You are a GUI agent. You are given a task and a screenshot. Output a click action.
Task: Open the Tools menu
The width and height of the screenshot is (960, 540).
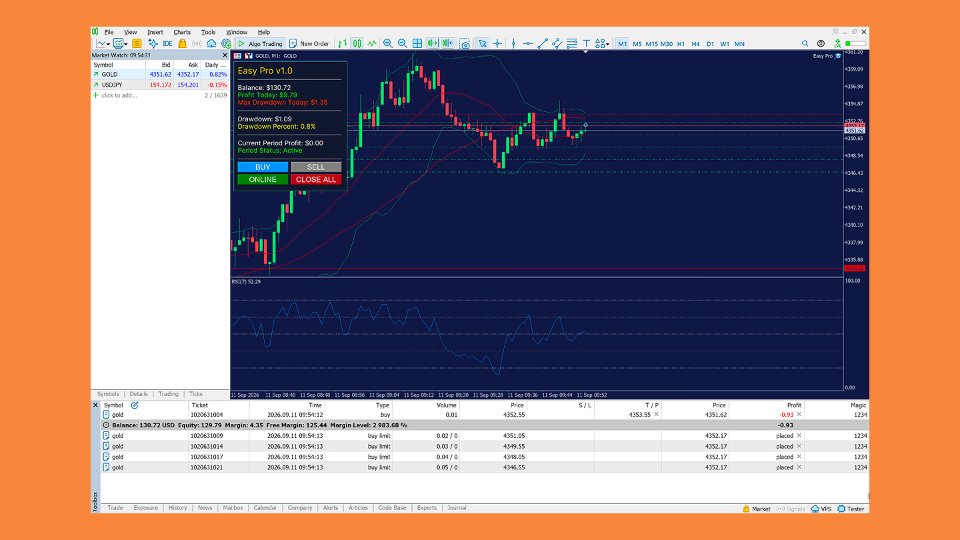pyautogui.click(x=208, y=32)
